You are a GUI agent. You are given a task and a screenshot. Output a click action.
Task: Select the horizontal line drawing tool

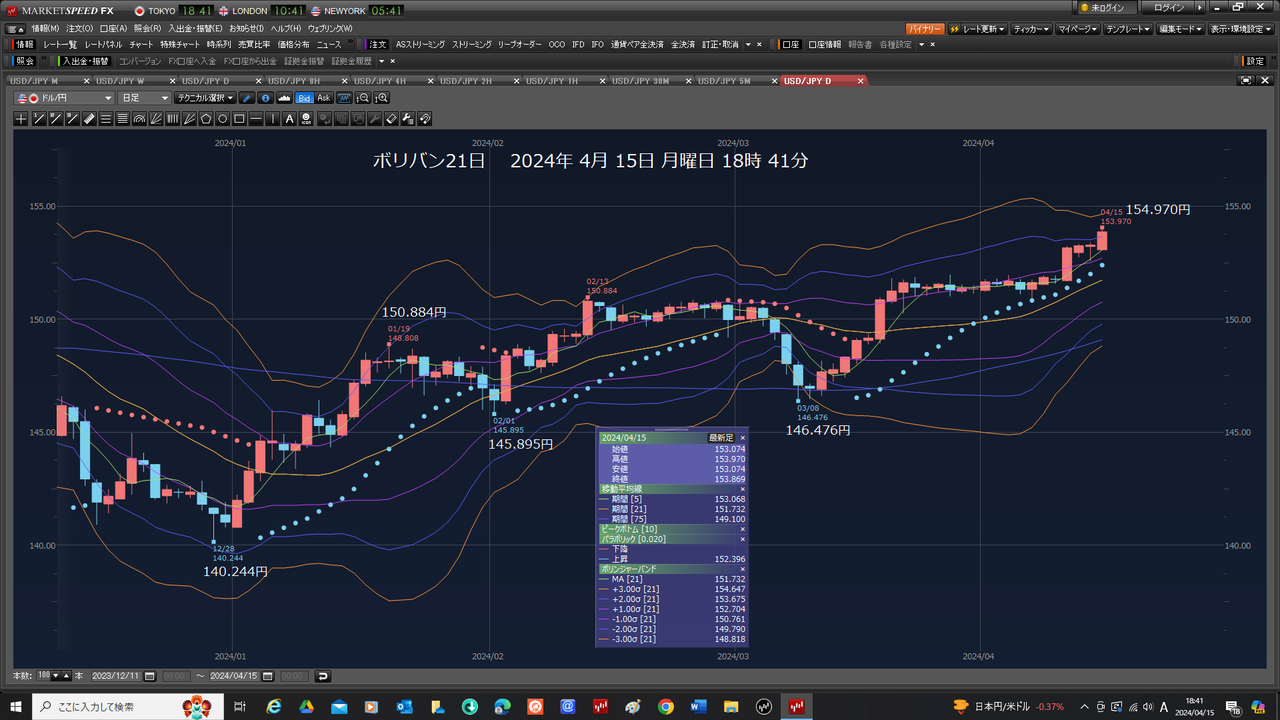click(256, 119)
